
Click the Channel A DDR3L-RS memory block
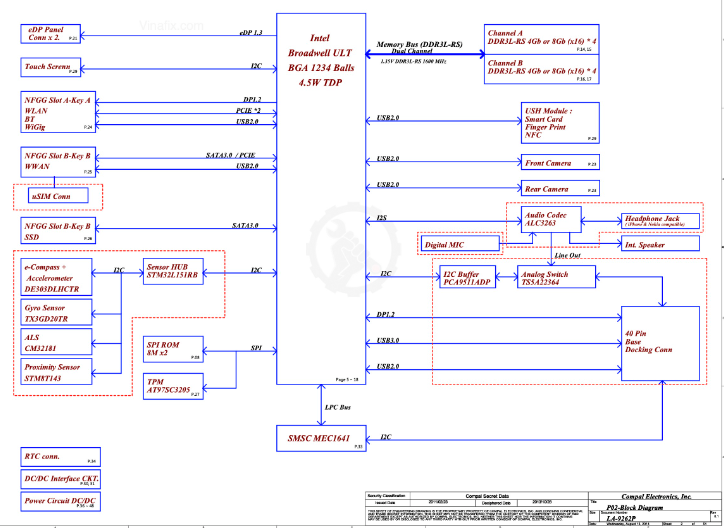tap(542, 40)
